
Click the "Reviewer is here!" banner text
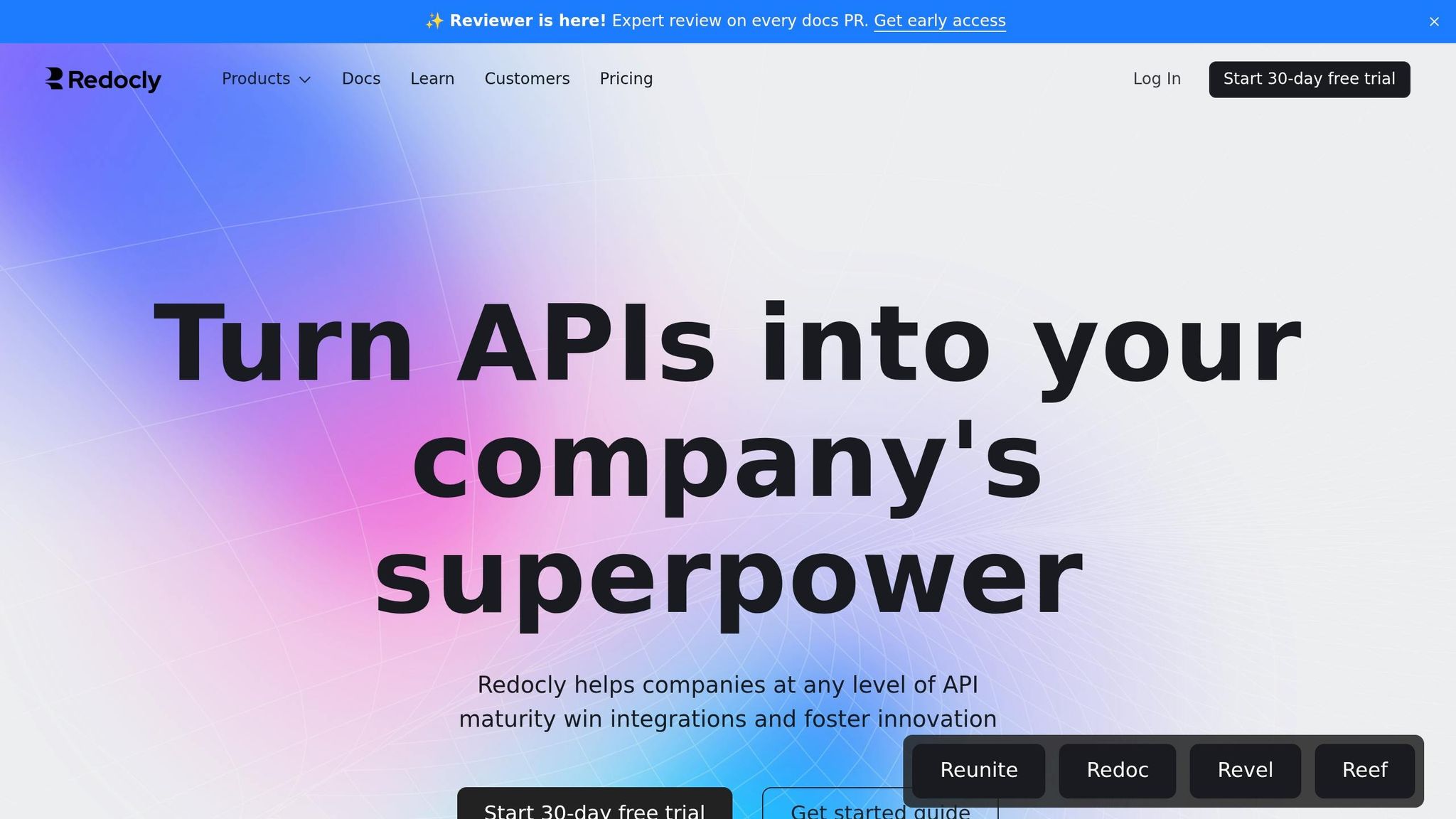(528, 21)
